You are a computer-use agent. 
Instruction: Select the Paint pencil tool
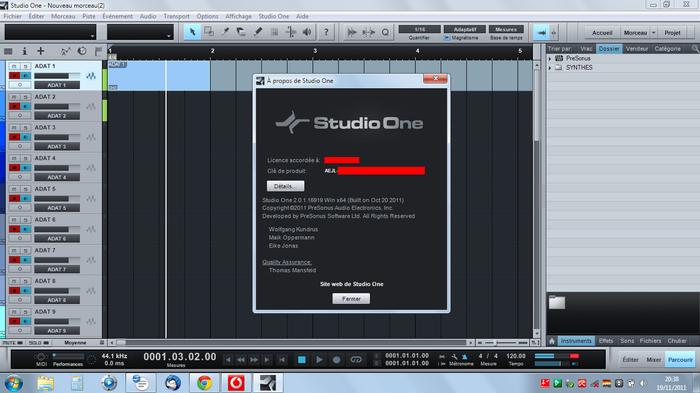pos(258,32)
